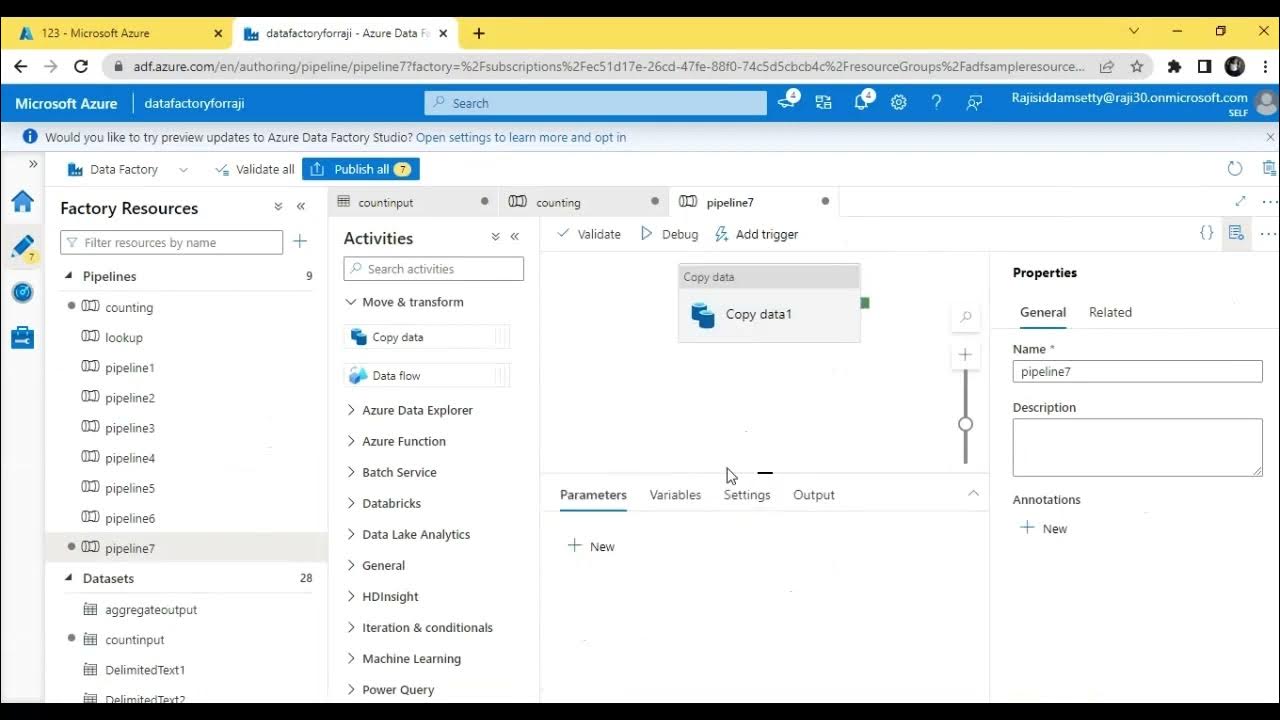Open cloud shell updates icon with badge 4

click(x=787, y=101)
